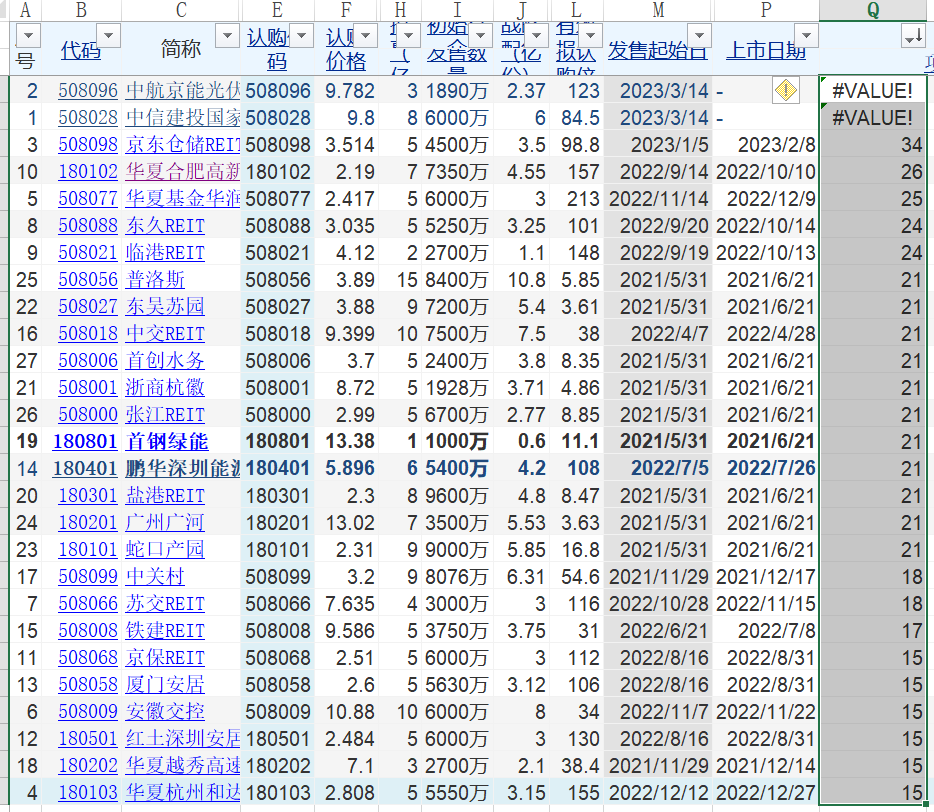Open the 代码 column filter dropdown
Image resolution: width=934 pixels, height=812 pixels.
pos(107,36)
